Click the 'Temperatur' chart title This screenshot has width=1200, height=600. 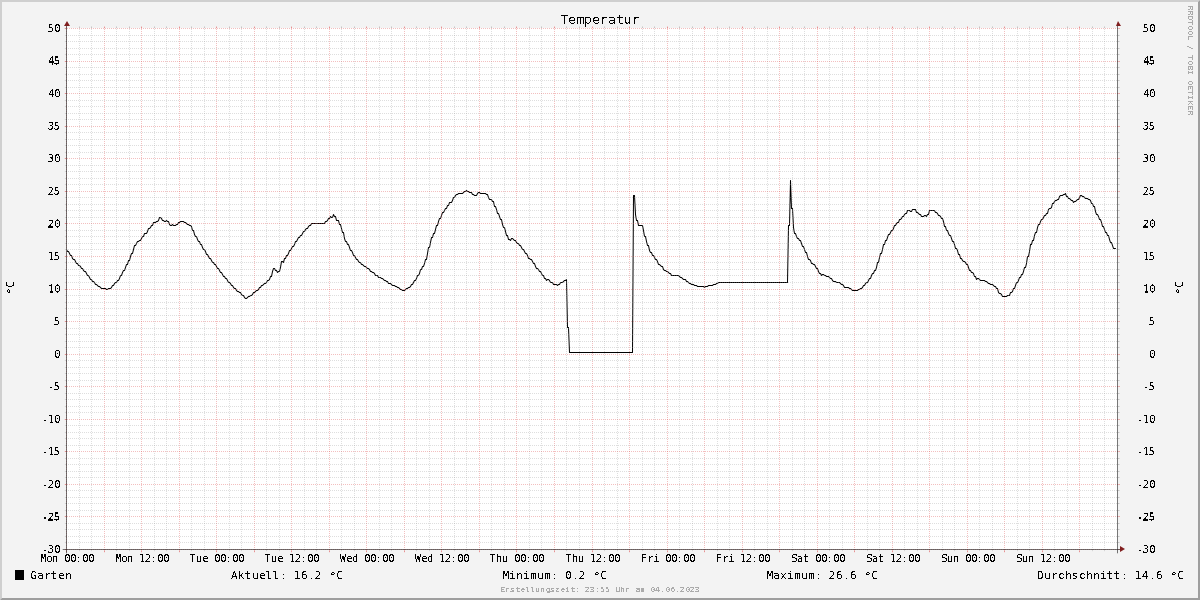tap(600, 19)
